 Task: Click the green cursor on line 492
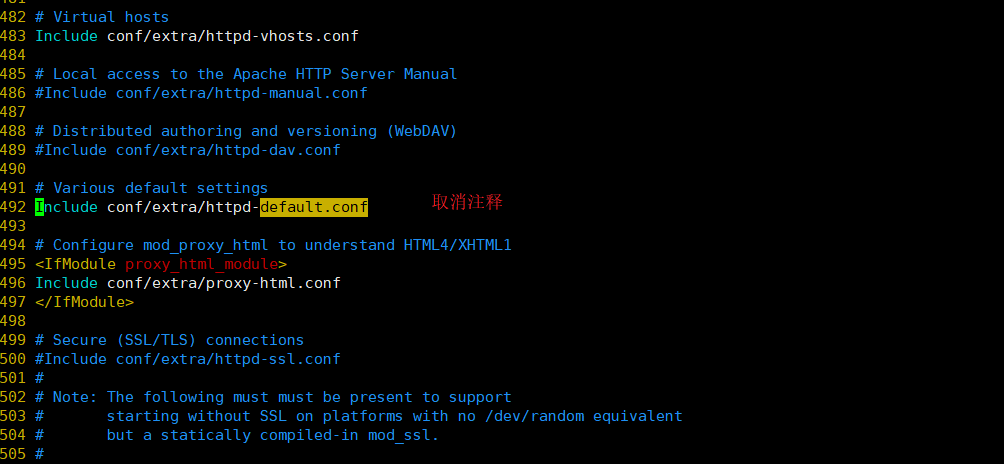40,207
